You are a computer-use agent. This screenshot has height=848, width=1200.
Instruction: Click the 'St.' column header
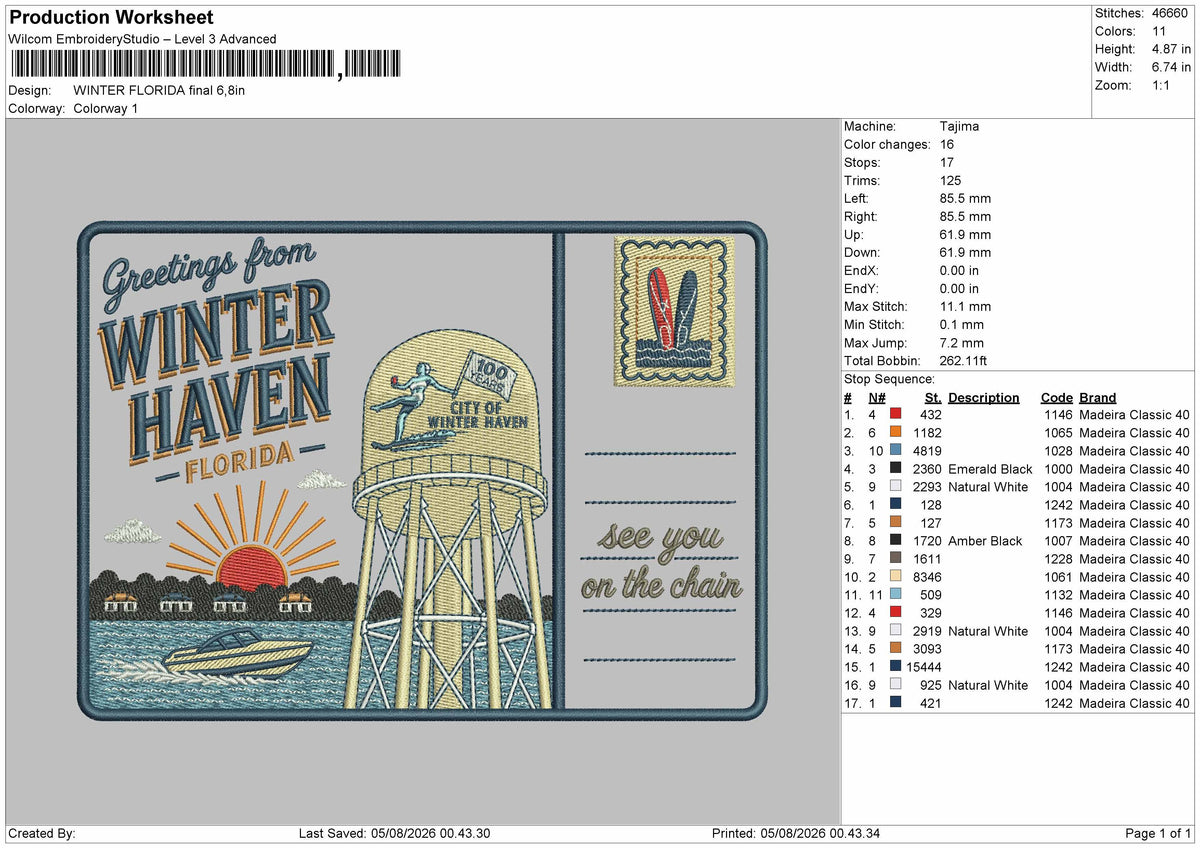click(x=934, y=397)
